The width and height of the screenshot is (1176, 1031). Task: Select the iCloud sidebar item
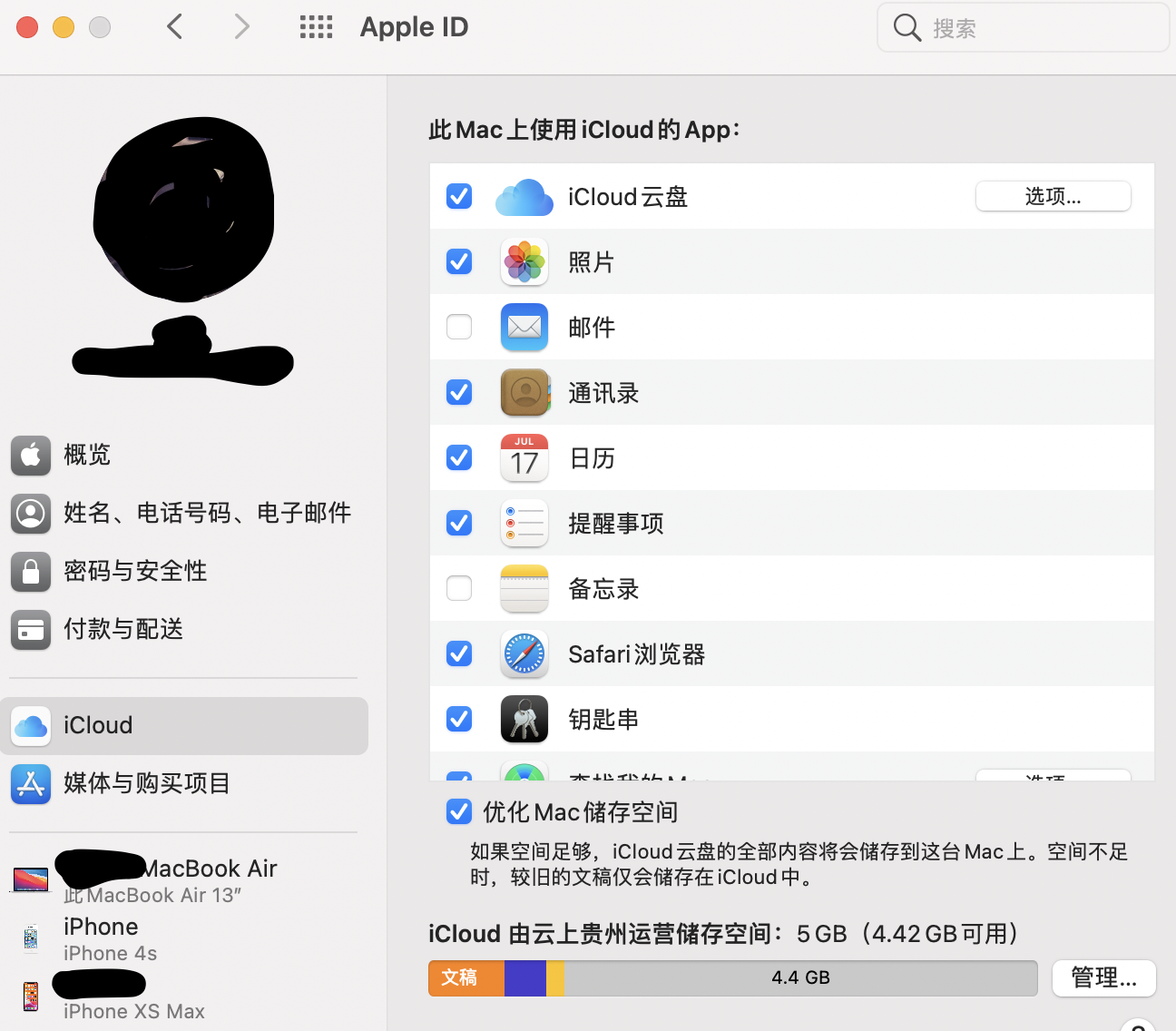[184, 726]
